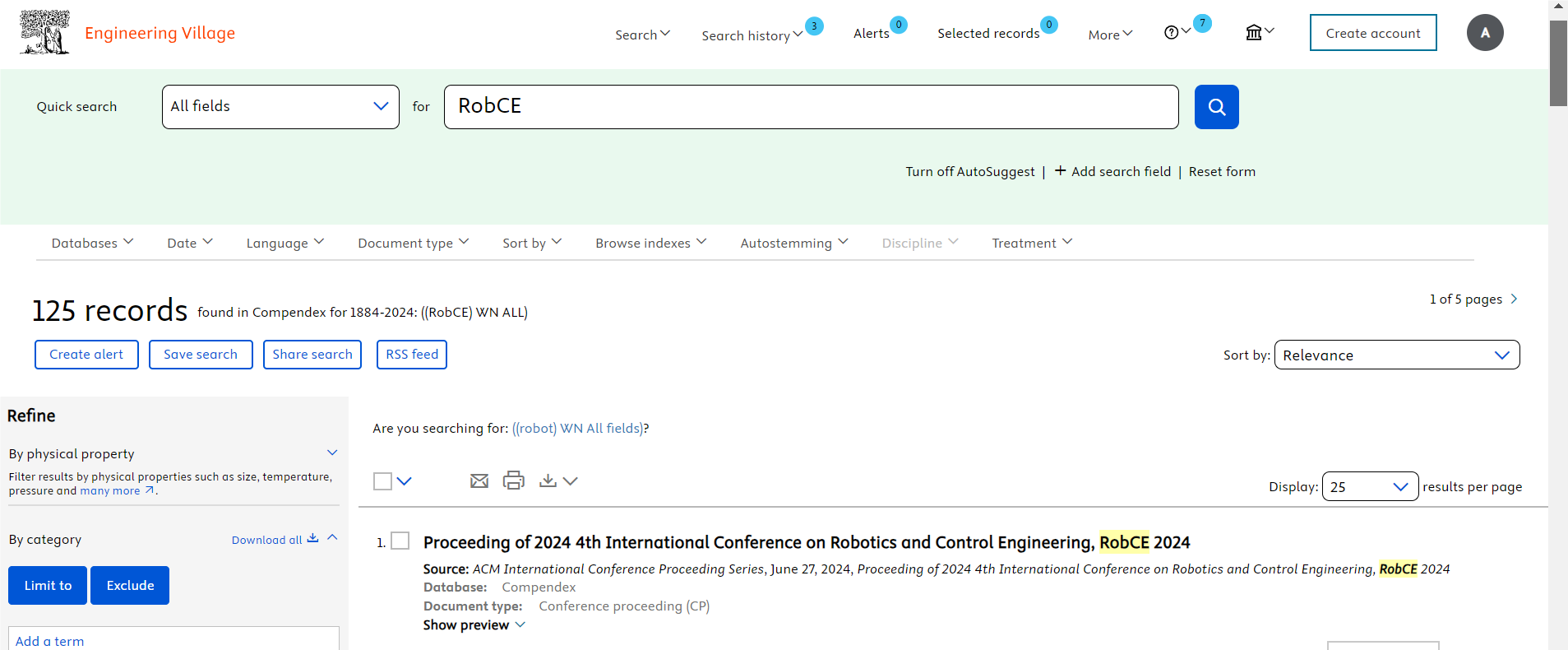Collapse the By category section chevron
The height and width of the screenshot is (650, 1568).
332,537
